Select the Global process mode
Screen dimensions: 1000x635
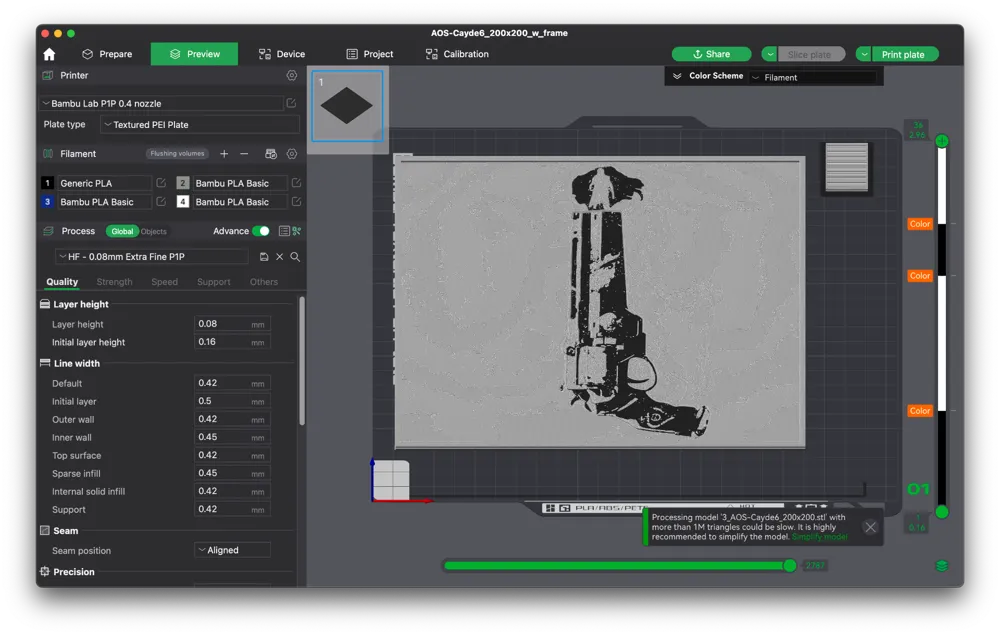pos(122,231)
